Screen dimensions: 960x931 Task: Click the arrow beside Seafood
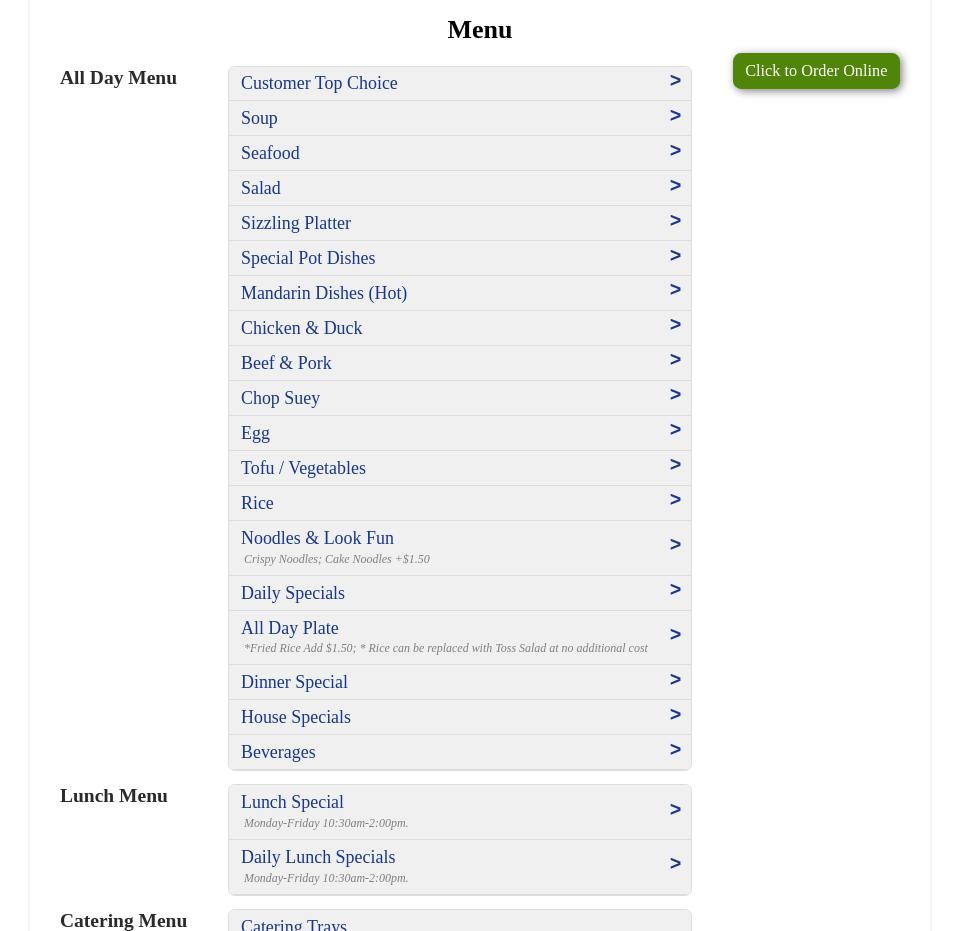675,151
